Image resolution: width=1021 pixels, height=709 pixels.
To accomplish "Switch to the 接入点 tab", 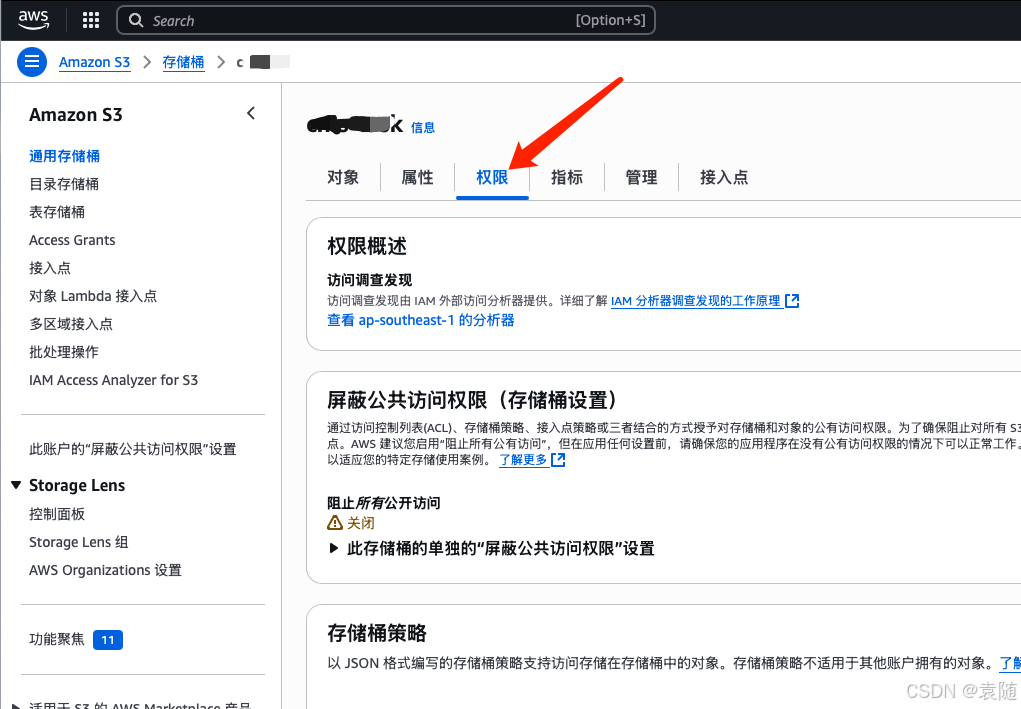I will [x=724, y=177].
